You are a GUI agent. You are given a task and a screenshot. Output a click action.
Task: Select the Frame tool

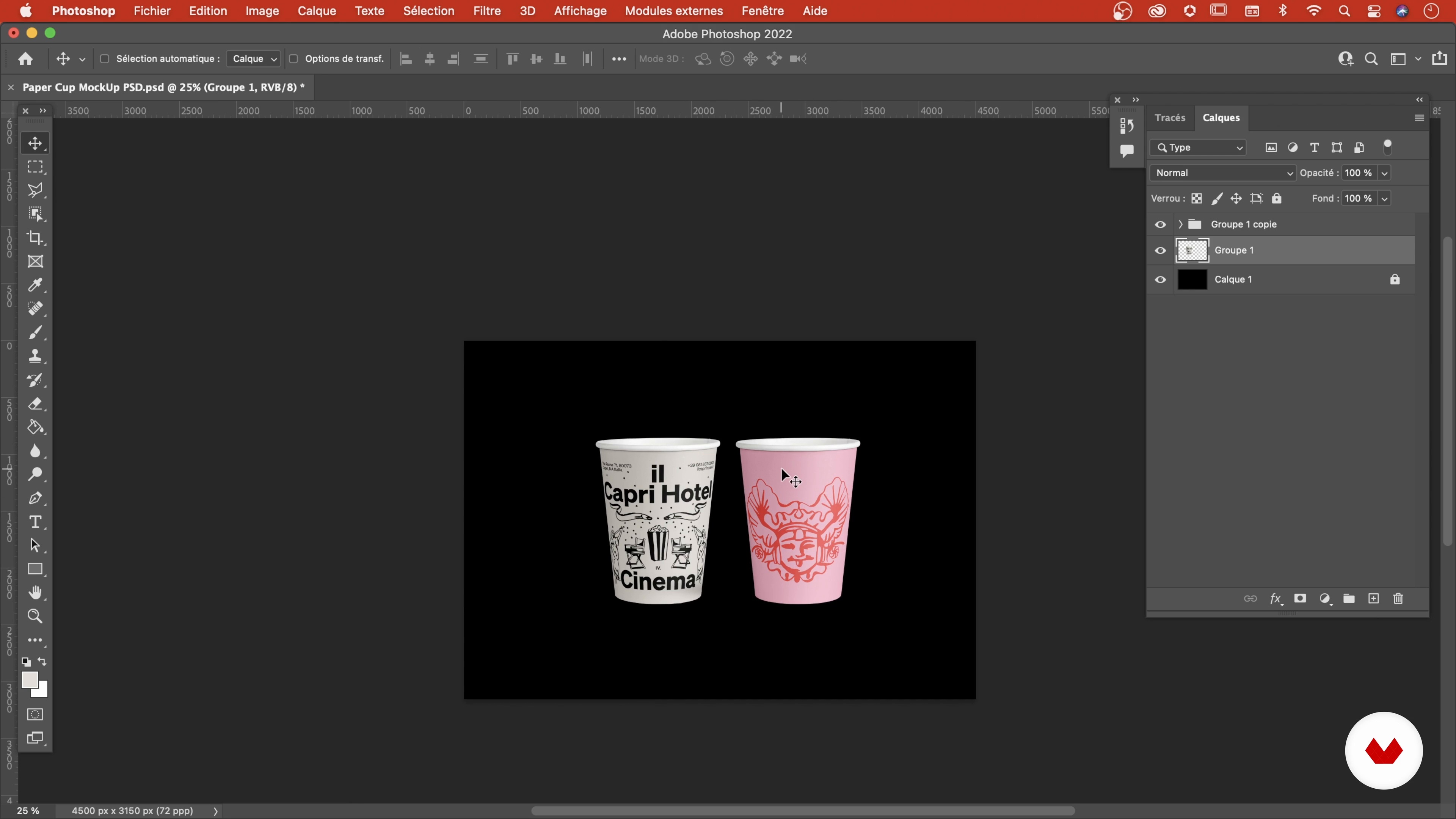35,261
